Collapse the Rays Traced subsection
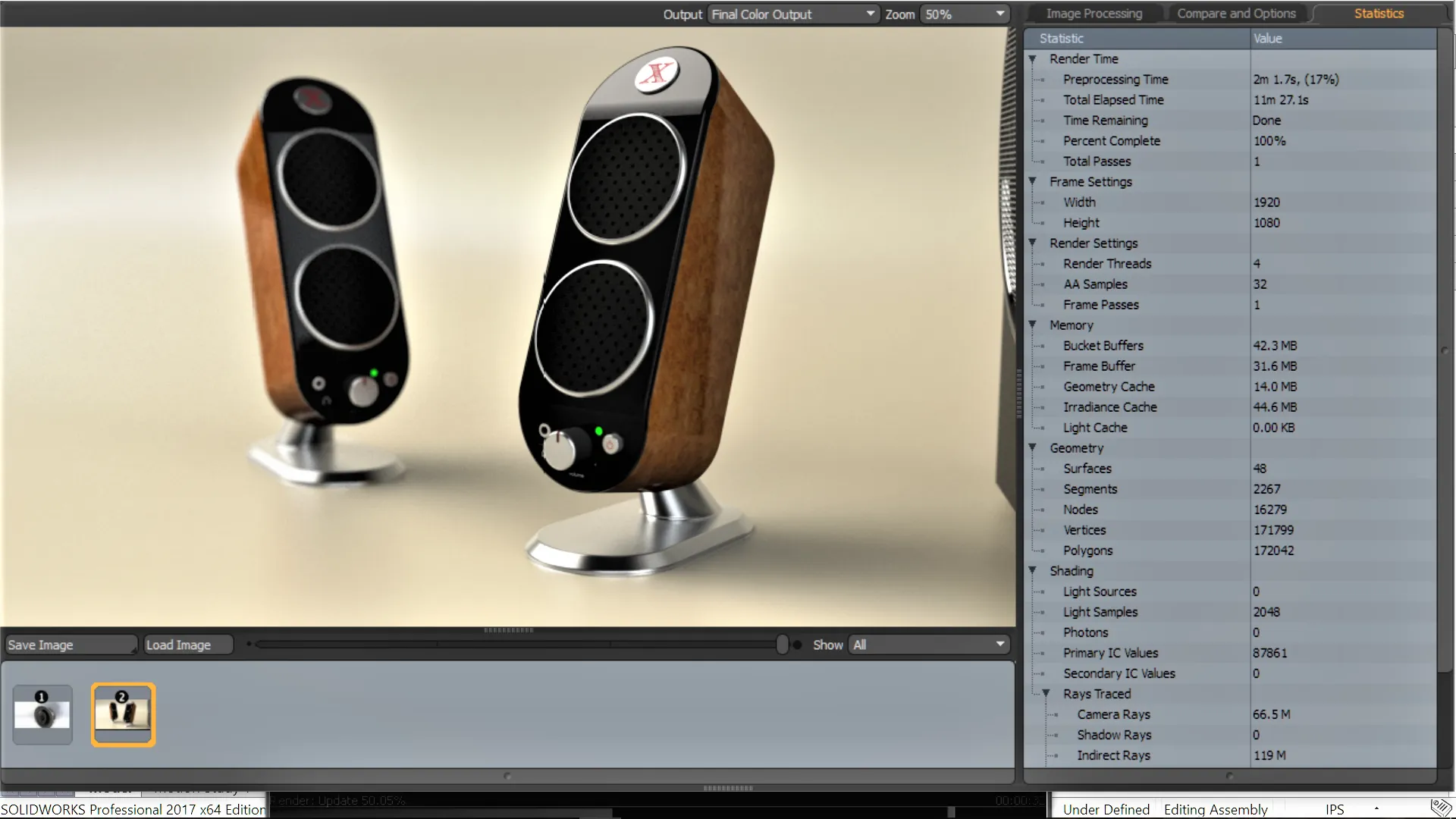1456x819 pixels. click(1047, 693)
